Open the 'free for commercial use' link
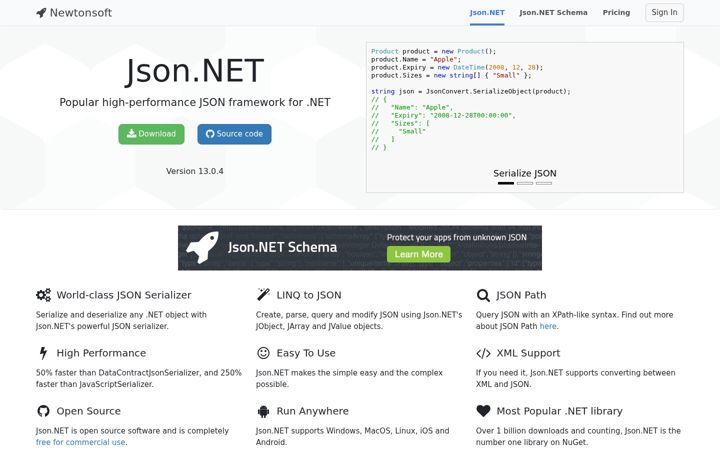The image size is (720, 450). click(80, 442)
